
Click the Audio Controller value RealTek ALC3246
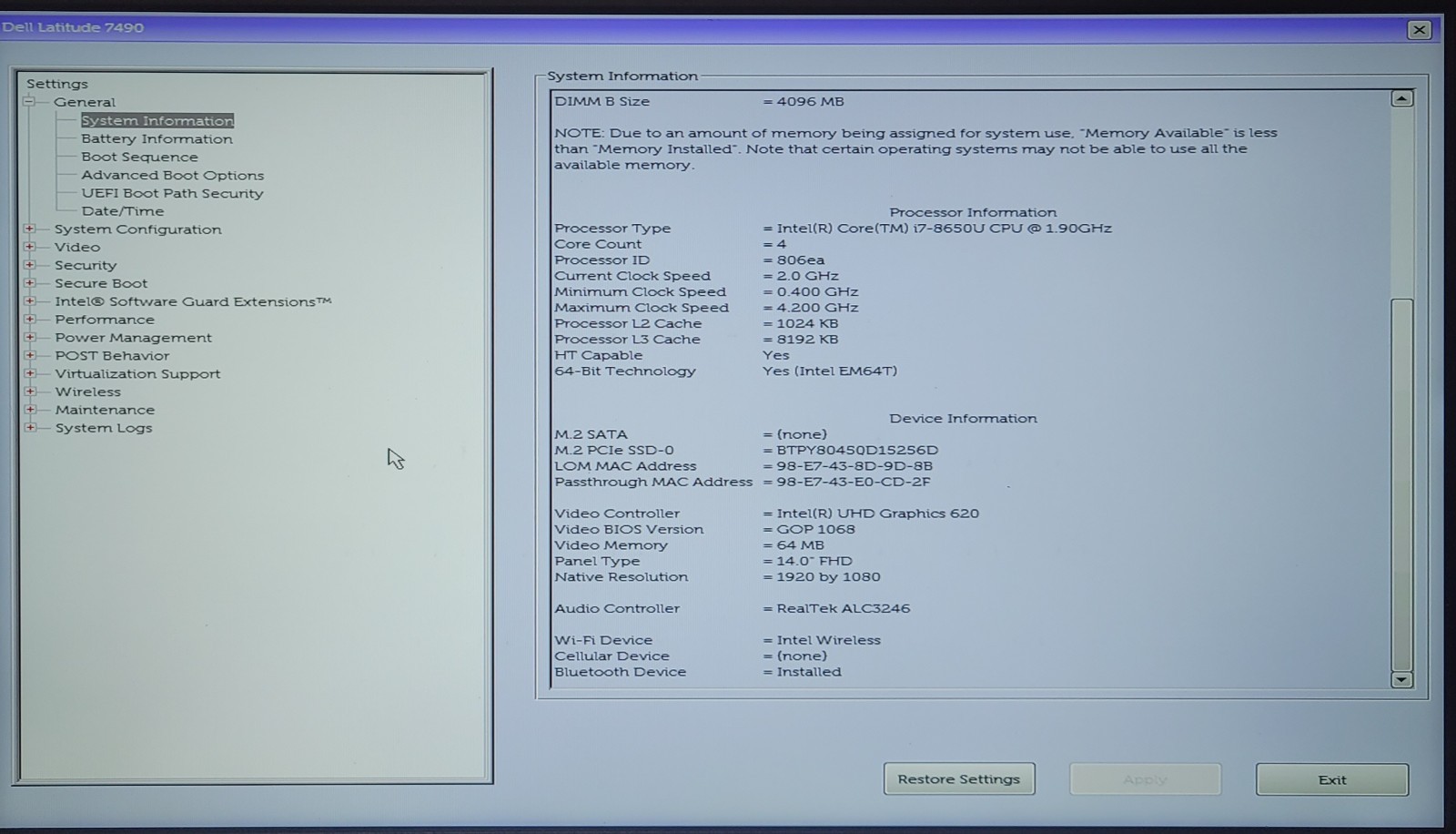(843, 608)
